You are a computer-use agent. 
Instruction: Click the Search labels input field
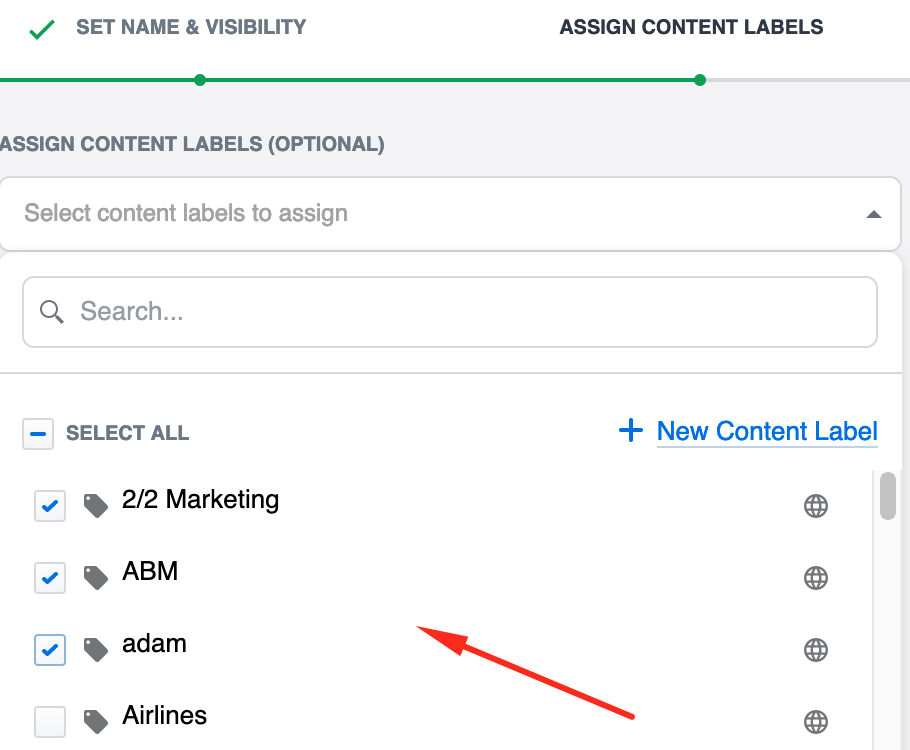pyautogui.click(x=470, y=312)
